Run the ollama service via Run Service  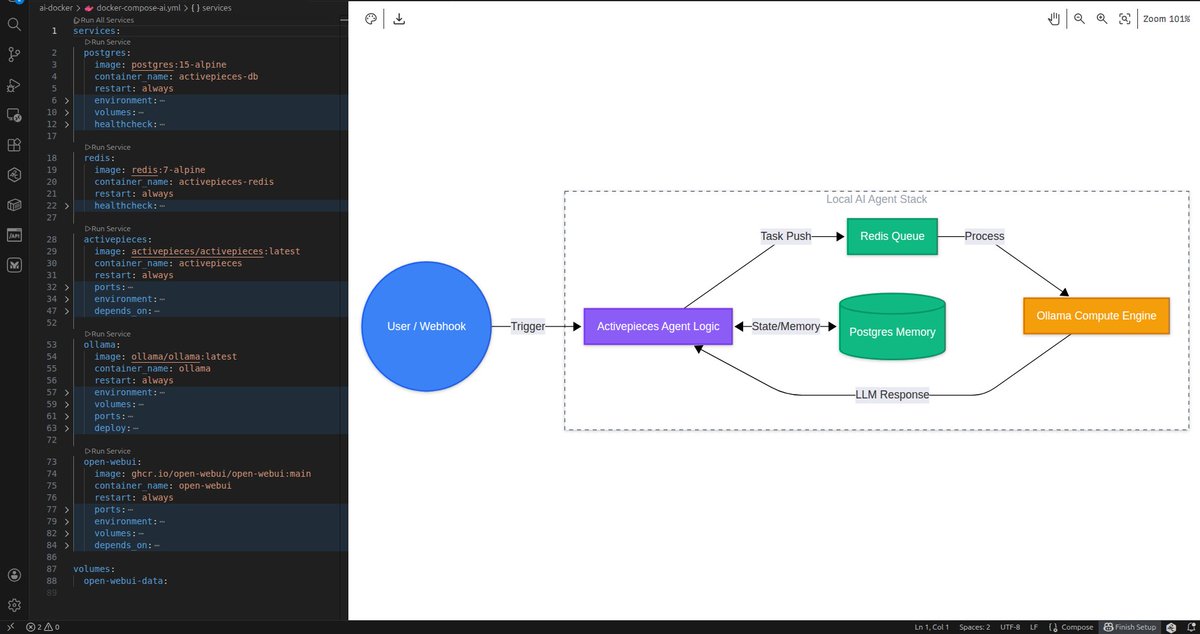(x=107, y=334)
